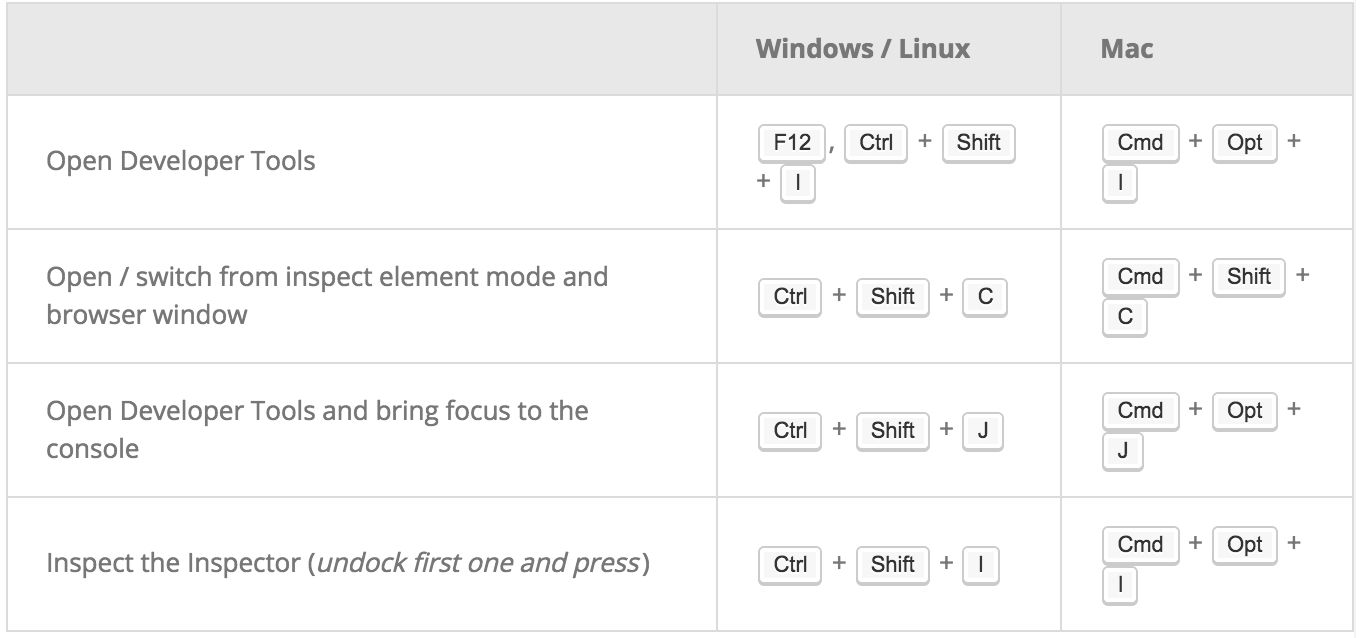The image size is (1364, 638).
Task: Click Mac I key in Inspect the Inspector row
Action: click(1121, 585)
